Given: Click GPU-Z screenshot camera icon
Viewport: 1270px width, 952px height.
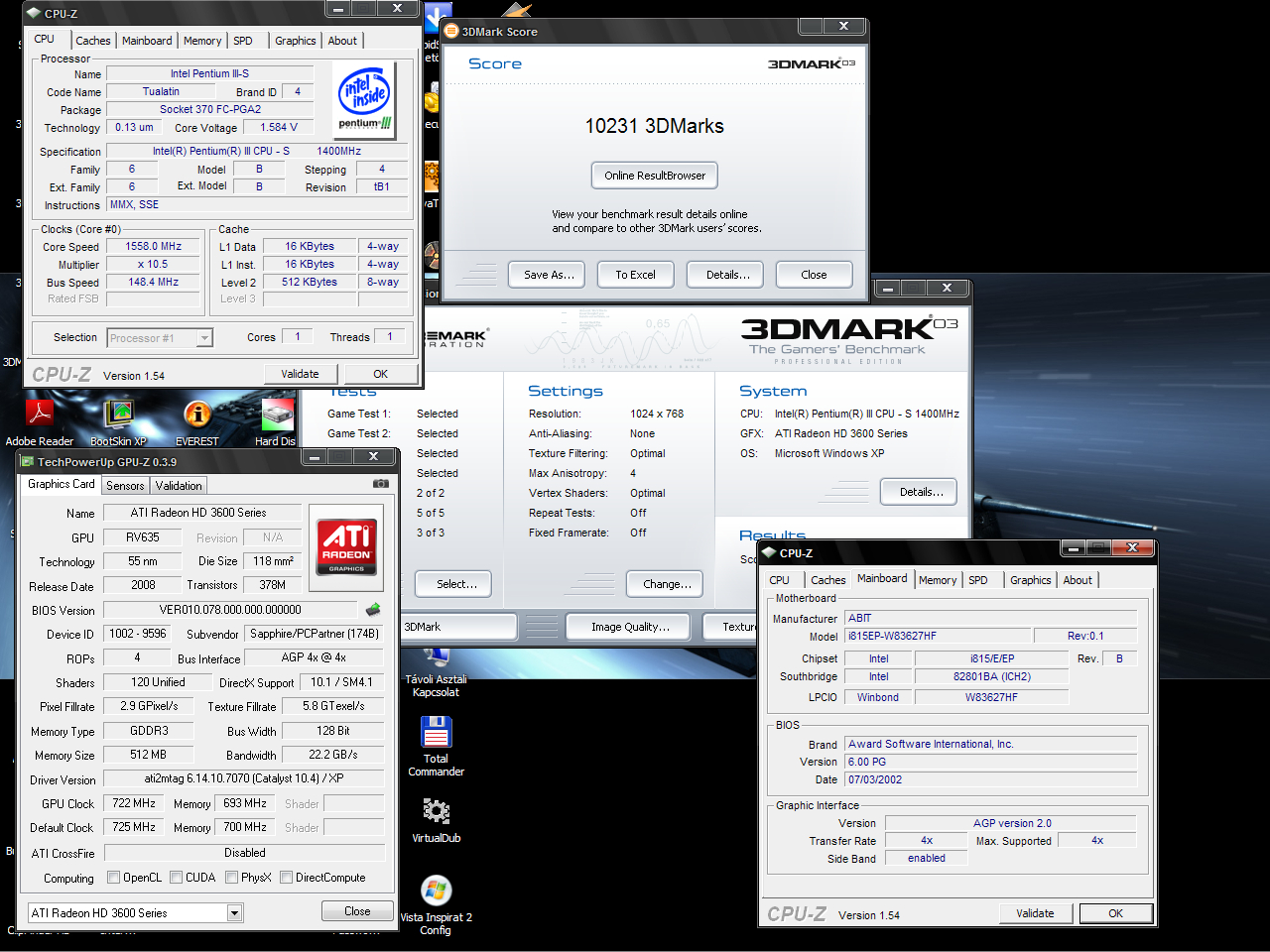Looking at the screenshot, I should click(x=380, y=484).
